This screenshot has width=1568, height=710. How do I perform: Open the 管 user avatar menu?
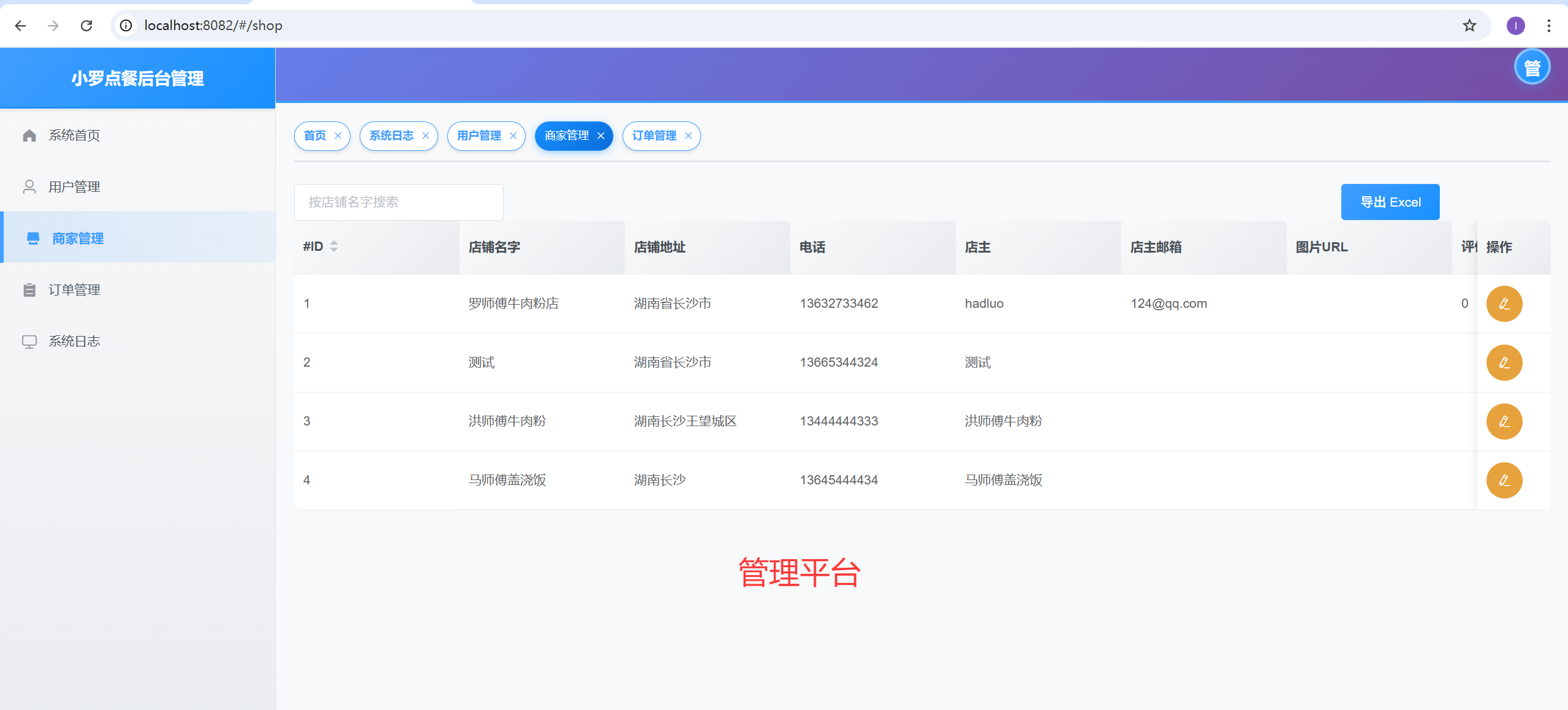pos(1531,67)
